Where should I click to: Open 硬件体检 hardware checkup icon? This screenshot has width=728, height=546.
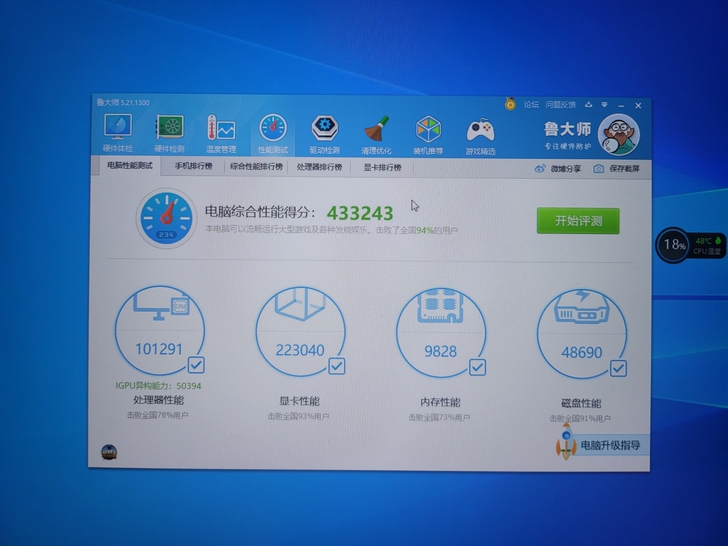118,131
